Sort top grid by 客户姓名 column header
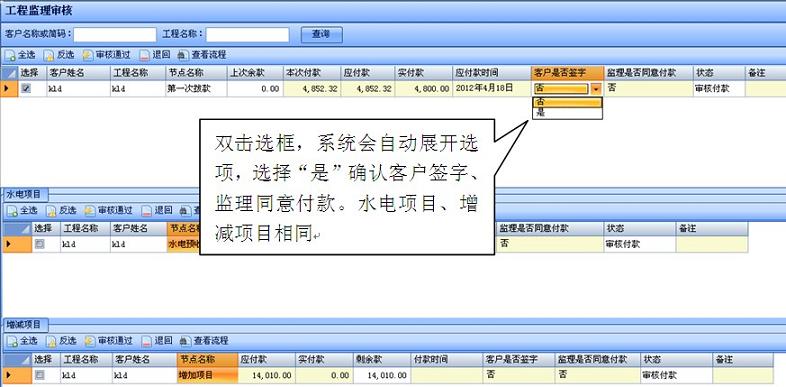Image resolution: width=786 pixels, height=387 pixels. (x=79, y=73)
